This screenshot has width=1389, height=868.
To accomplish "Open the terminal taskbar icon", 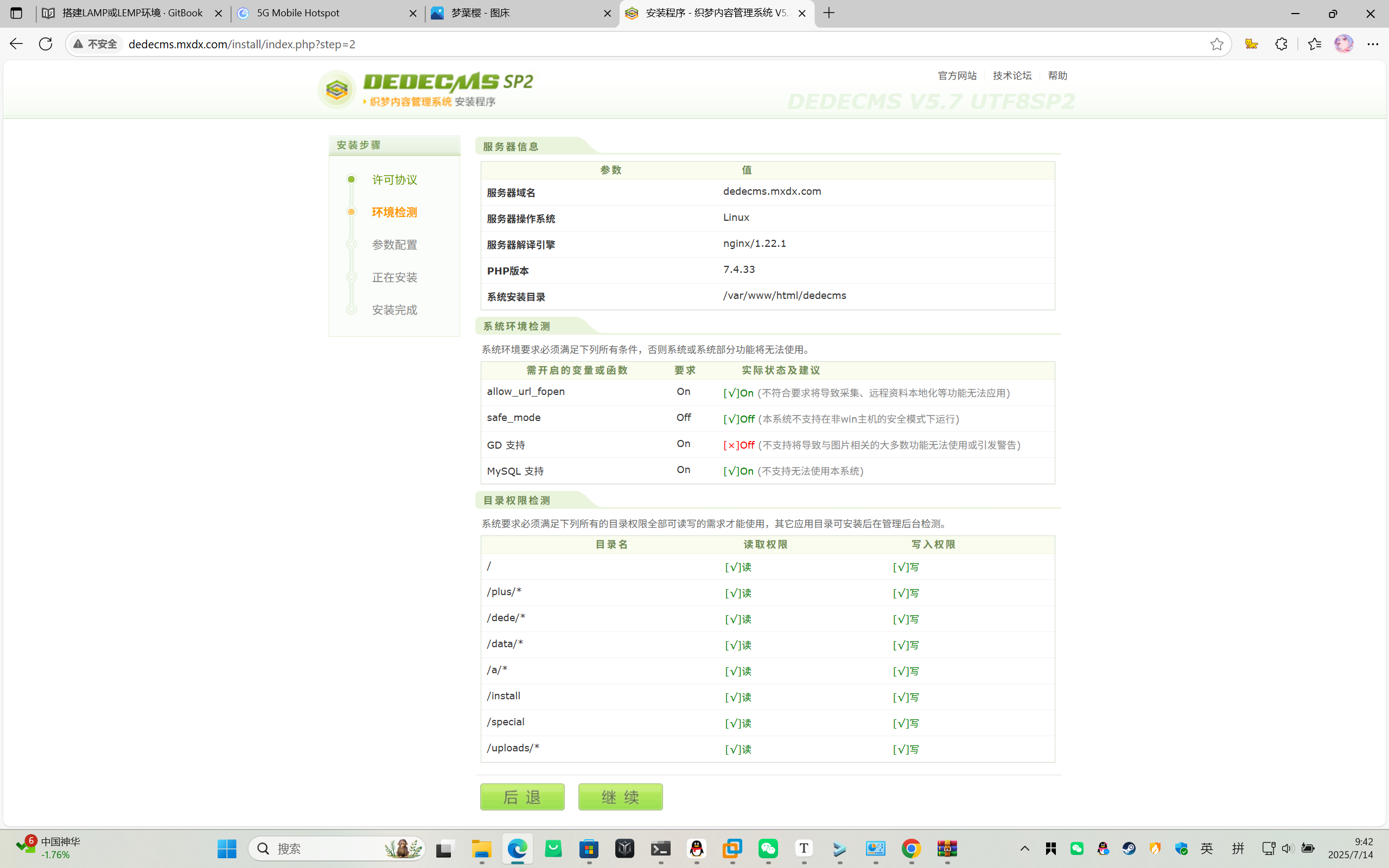I will (x=661, y=848).
